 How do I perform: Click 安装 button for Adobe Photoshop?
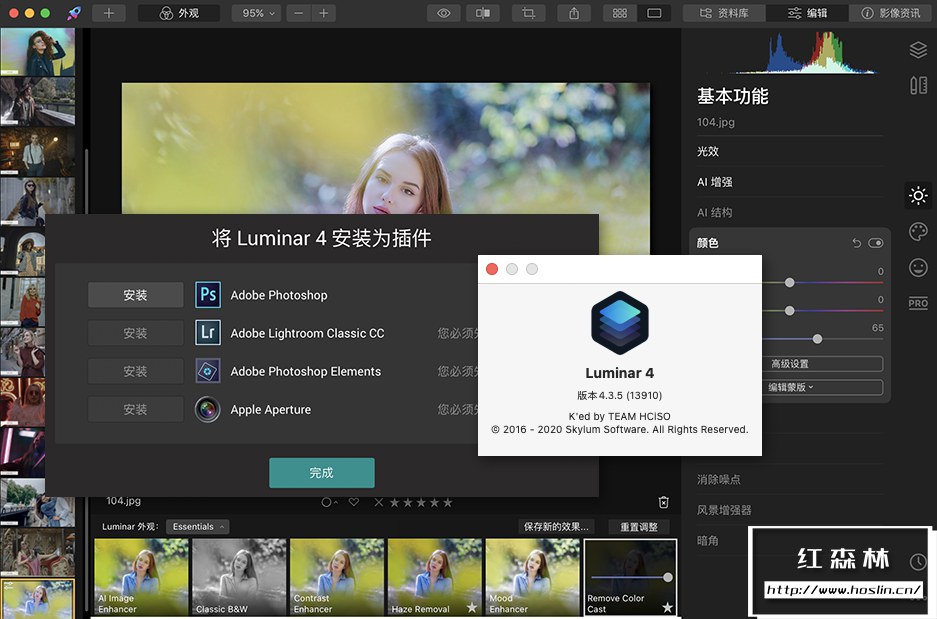tap(135, 295)
